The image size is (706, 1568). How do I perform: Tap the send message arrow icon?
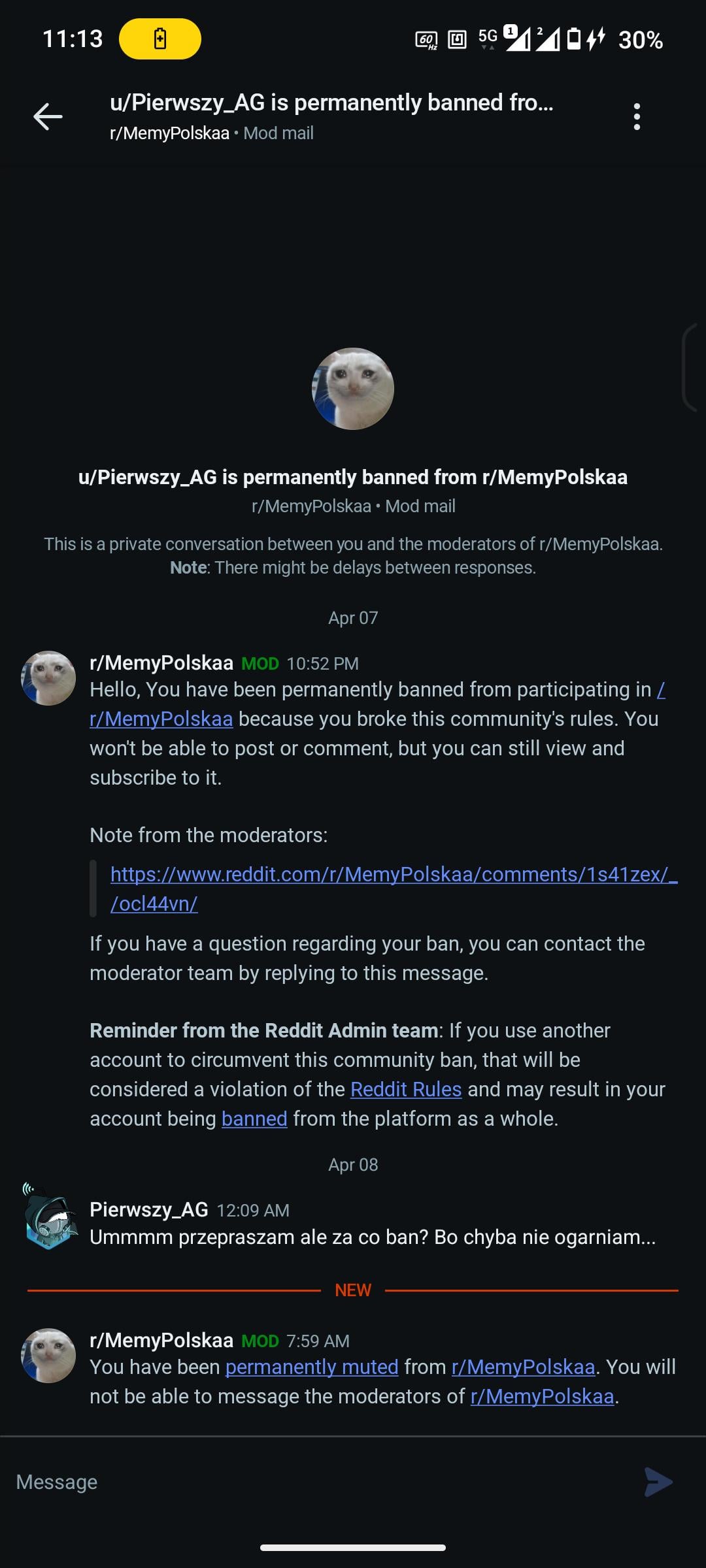(658, 1482)
